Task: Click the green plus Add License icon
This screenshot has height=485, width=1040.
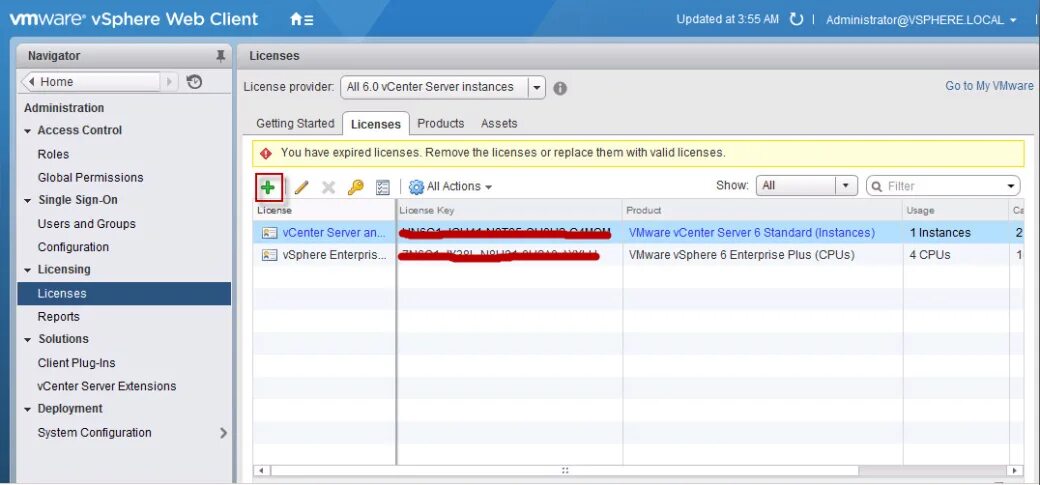Action: coord(268,188)
